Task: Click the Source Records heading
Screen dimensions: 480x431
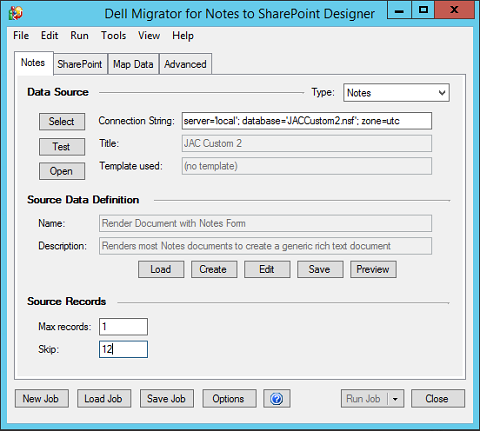Action: coord(67,302)
